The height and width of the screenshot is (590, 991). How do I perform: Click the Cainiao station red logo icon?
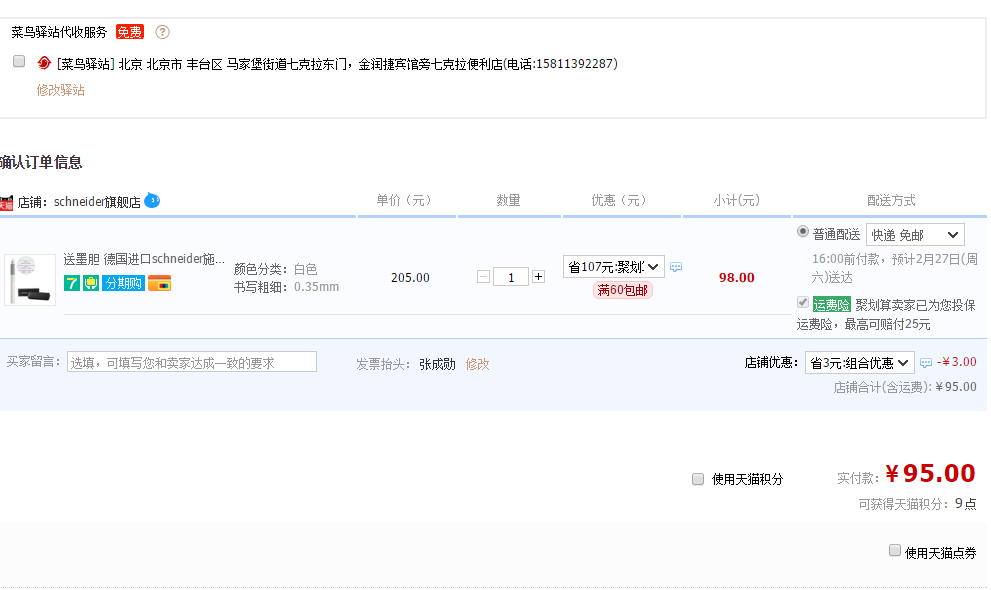click(44, 63)
